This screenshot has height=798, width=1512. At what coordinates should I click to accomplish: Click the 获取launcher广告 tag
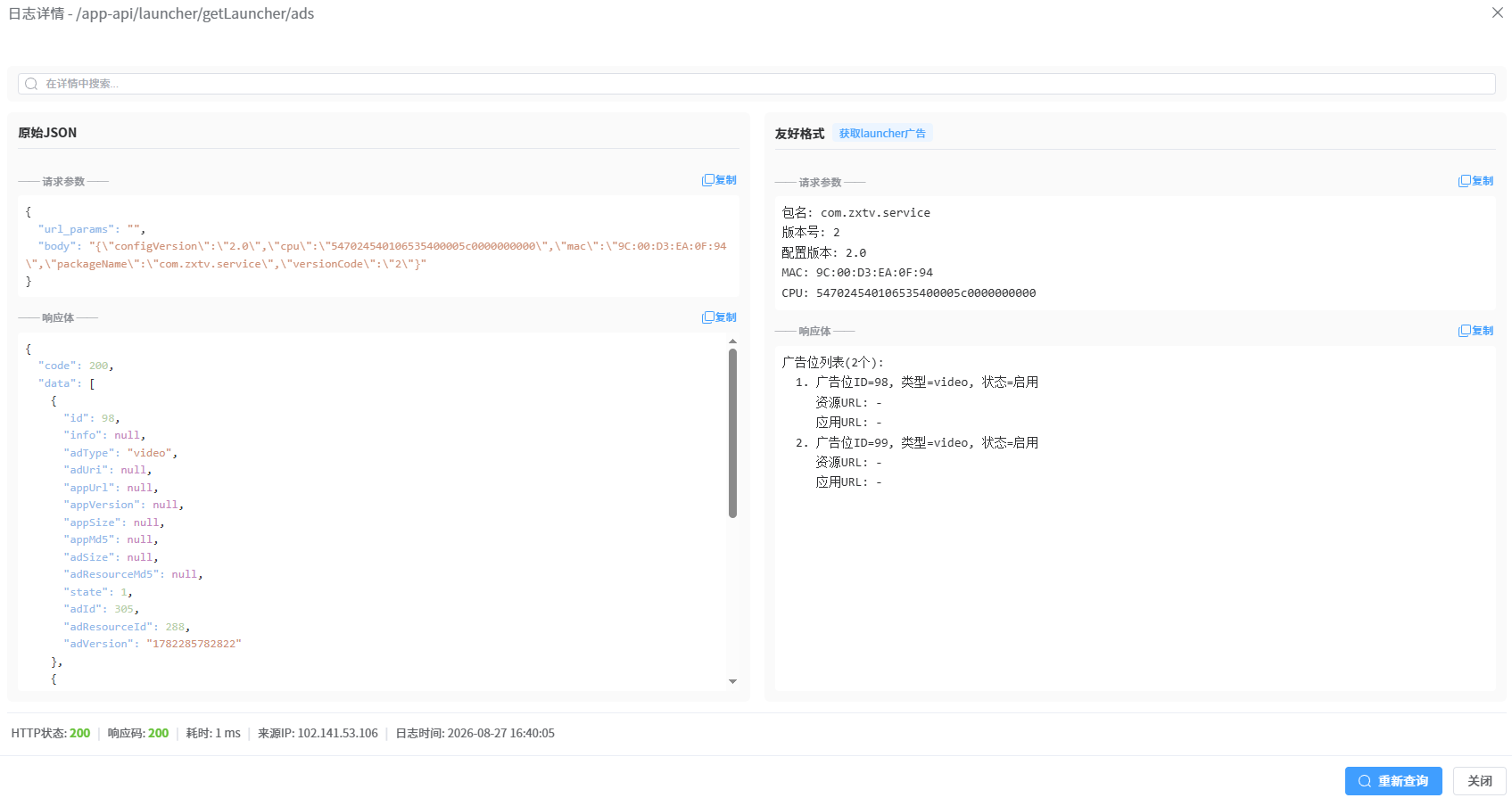pos(882,134)
